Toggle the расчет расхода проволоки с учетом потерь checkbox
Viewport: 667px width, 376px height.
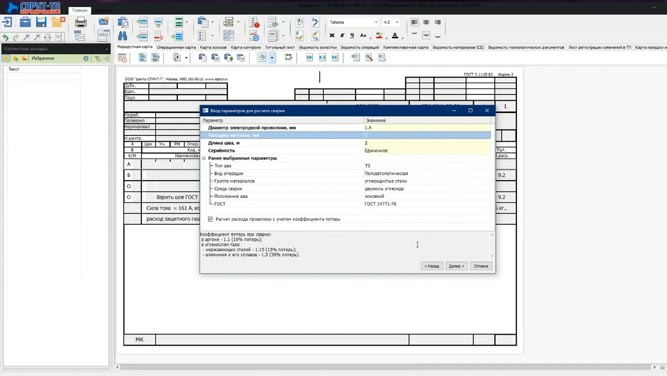pyautogui.click(x=210, y=219)
